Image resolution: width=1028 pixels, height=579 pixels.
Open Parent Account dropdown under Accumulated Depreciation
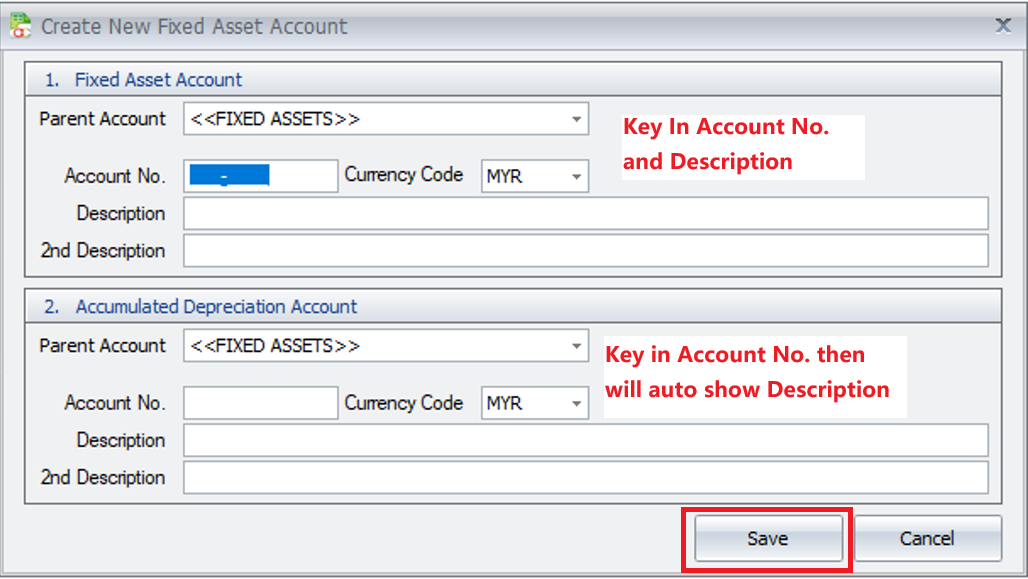point(576,346)
